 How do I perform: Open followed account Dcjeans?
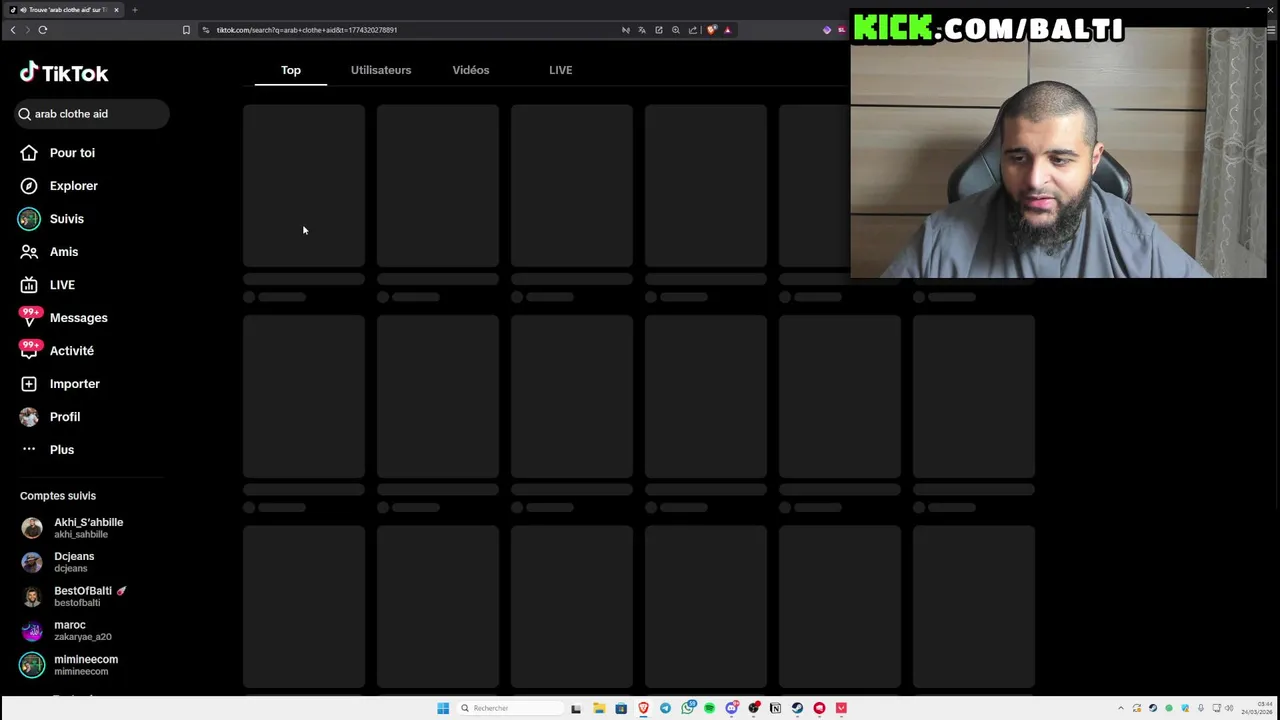(x=60, y=562)
